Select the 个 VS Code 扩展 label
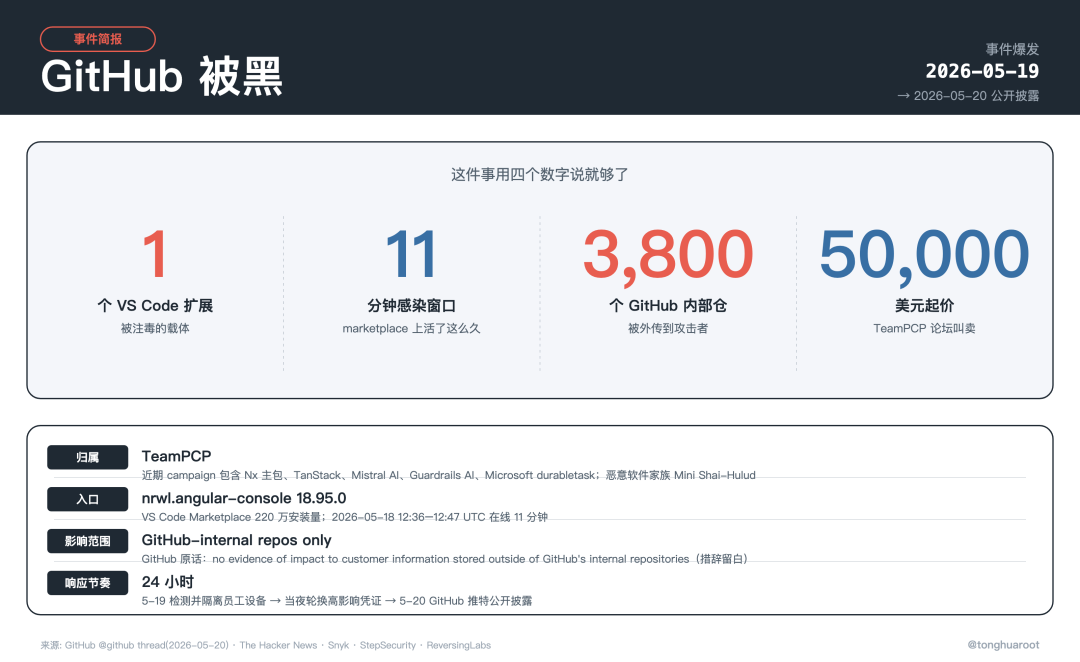 tap(155, 305)
